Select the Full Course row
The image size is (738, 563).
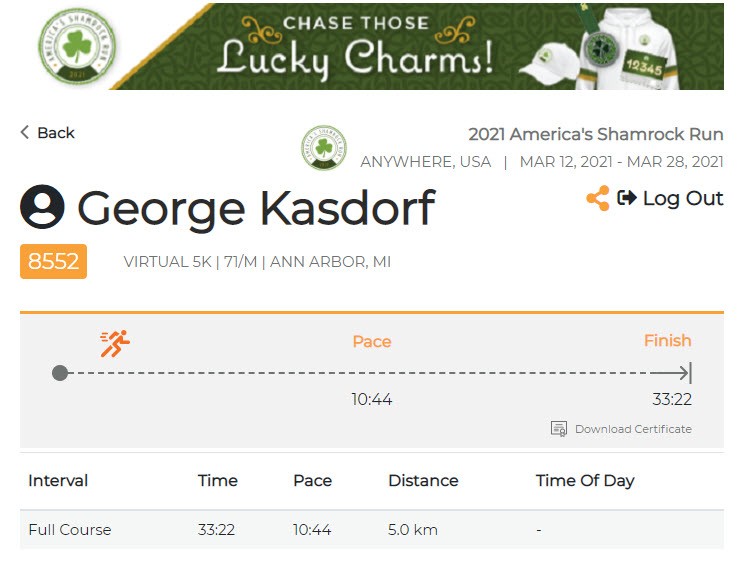[69, 529]
